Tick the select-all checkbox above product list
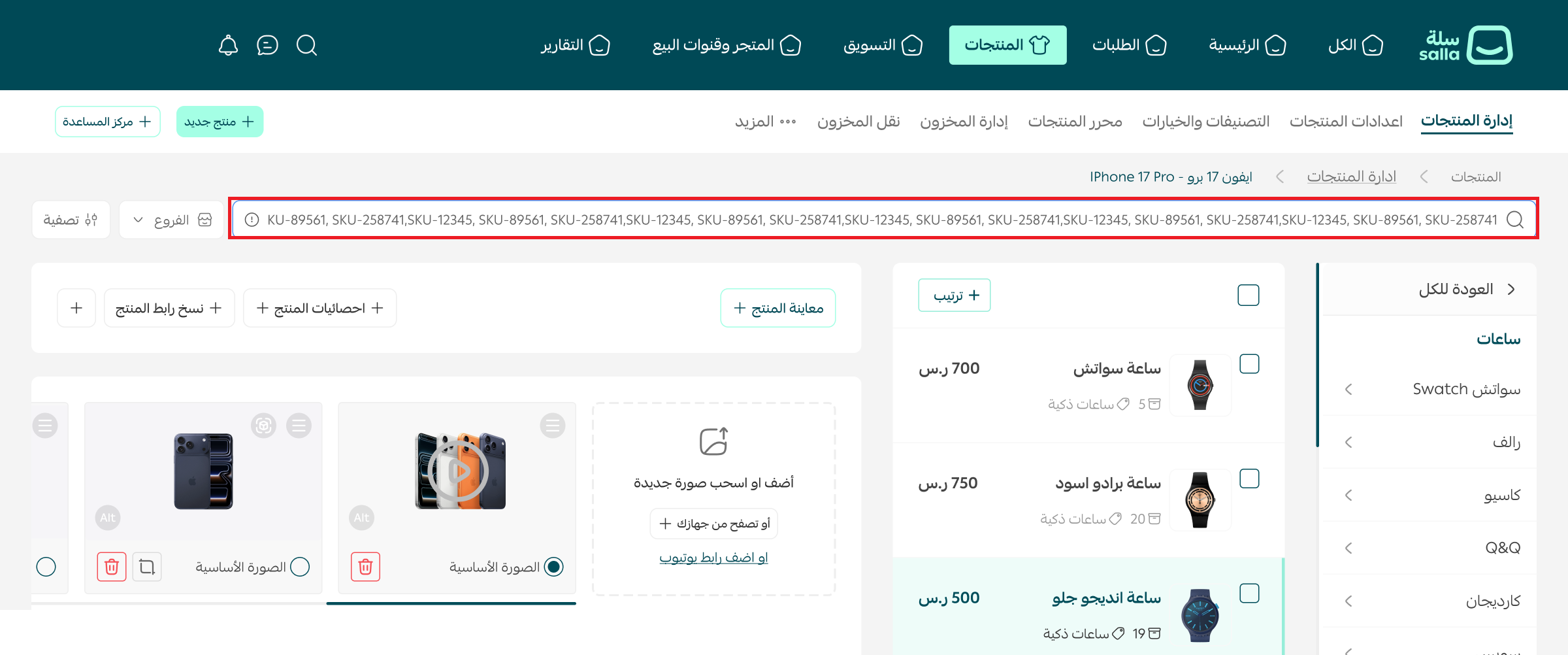Image resolution: width=1568 pixels, height=655 pixels. tap(1248, 295)
